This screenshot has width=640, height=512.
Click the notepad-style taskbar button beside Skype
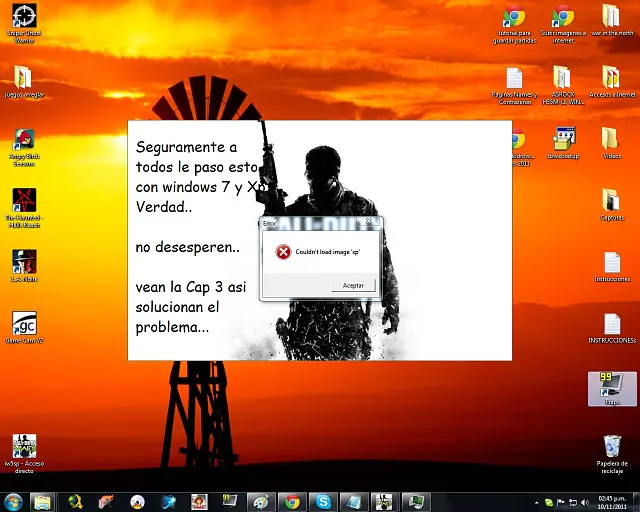click(x=353, y=502)
